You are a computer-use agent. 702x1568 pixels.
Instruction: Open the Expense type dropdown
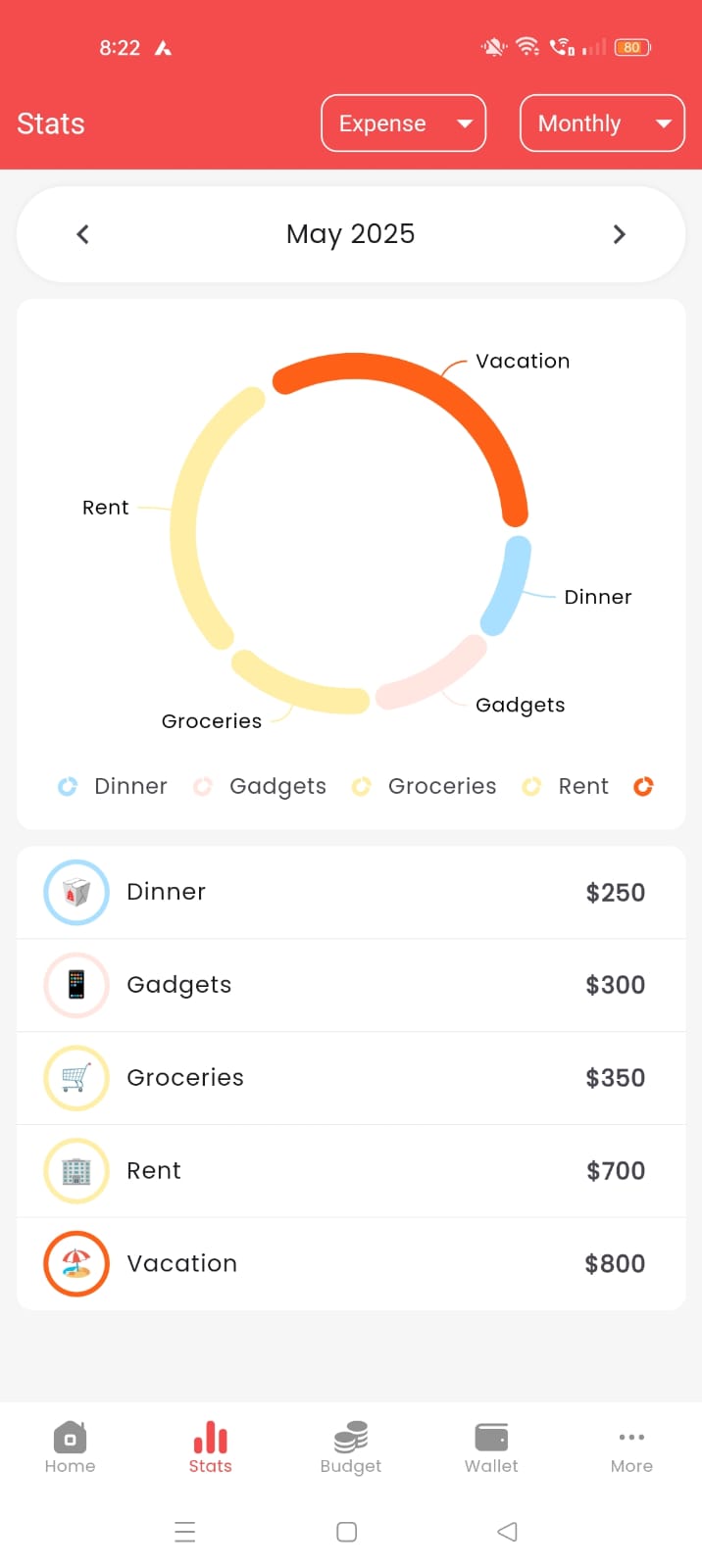tap(403, 123)
